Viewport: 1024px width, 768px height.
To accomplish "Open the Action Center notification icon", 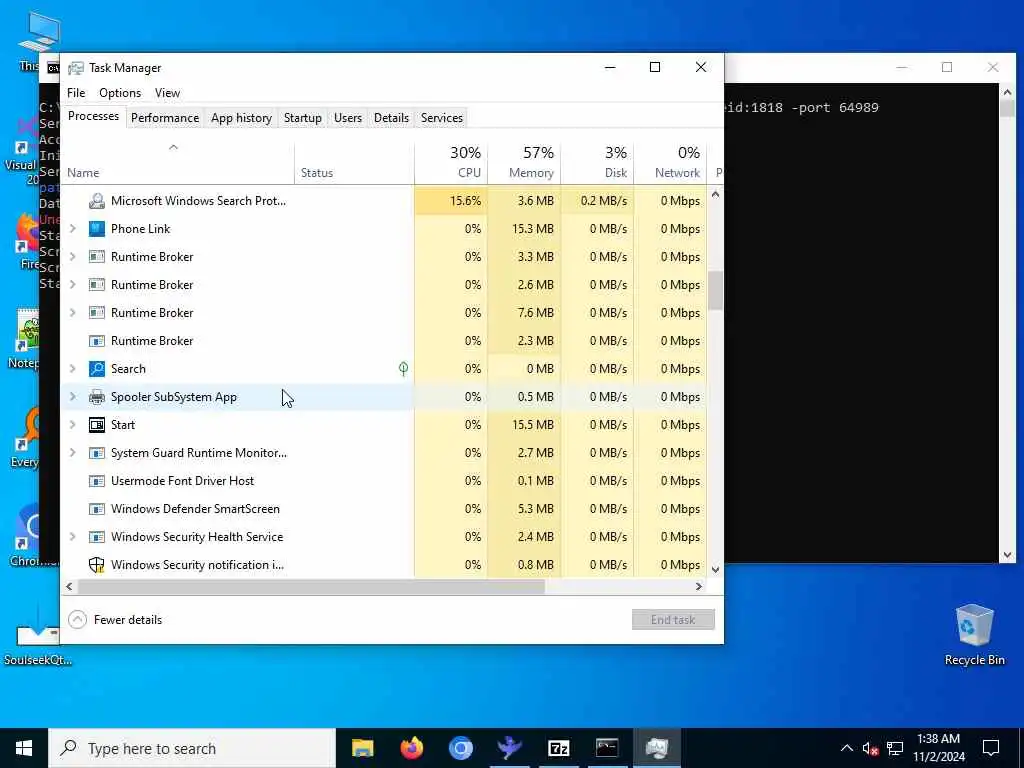I will 991,748.
